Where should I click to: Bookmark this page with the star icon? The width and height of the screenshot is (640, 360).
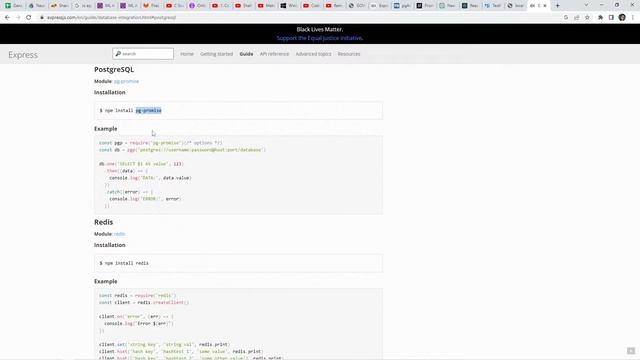point(587,18)
